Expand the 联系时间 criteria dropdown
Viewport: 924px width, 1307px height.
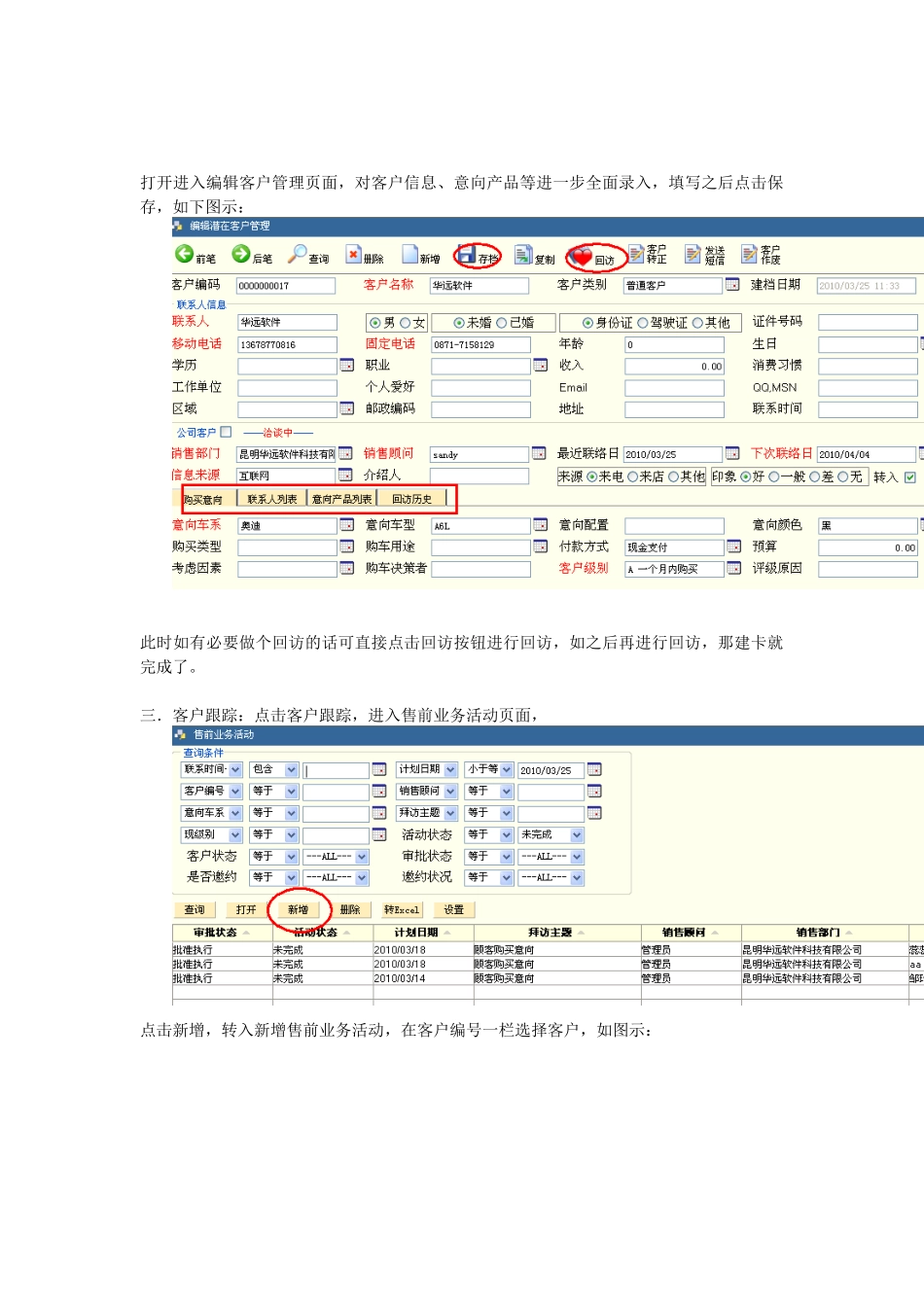click(x=235, y=769)
